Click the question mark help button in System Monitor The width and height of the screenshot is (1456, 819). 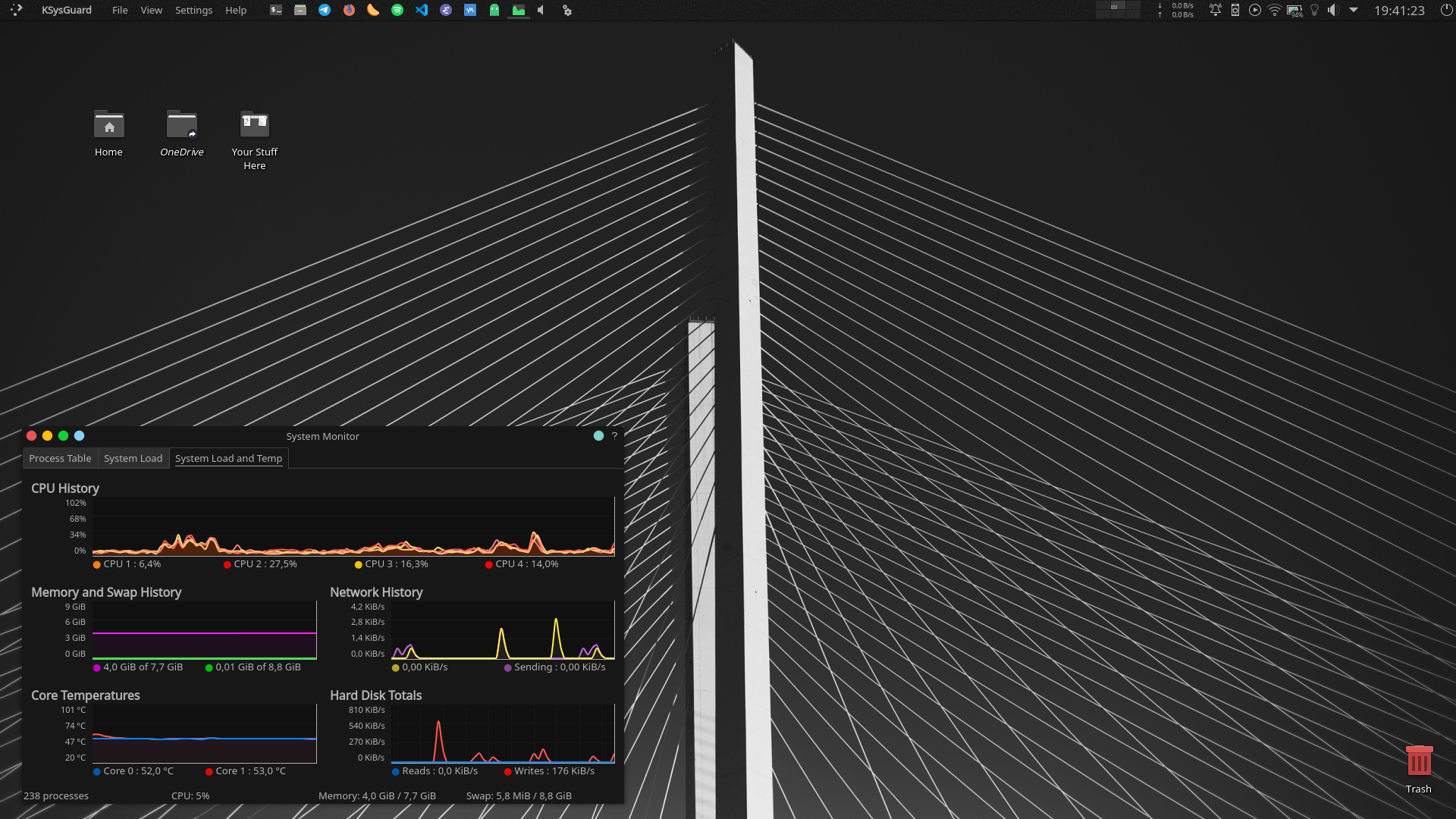click(x=614, y=435)
